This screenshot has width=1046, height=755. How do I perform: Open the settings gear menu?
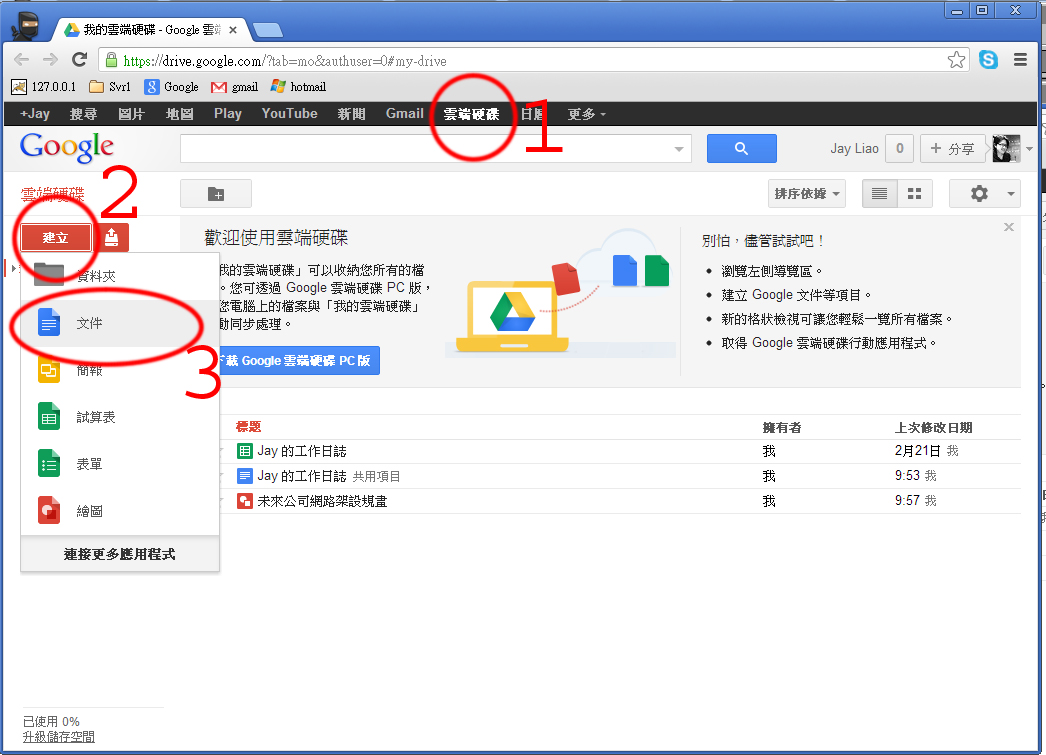979,194
